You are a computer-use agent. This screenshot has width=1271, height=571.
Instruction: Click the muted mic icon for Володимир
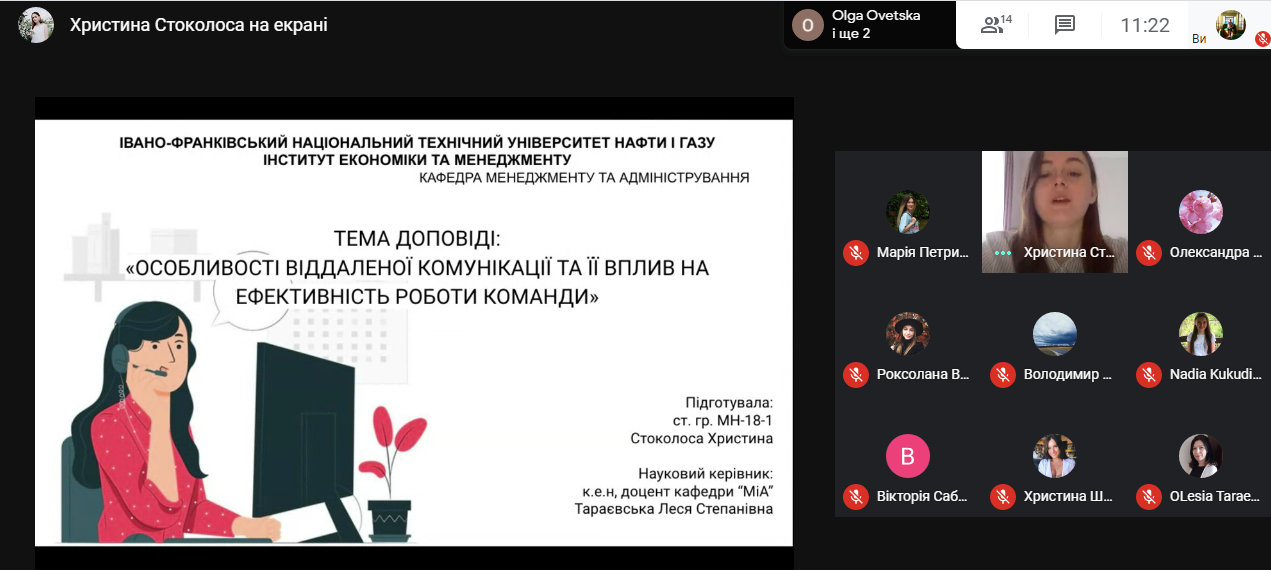pyautogui.click(x=1002, y=375)
